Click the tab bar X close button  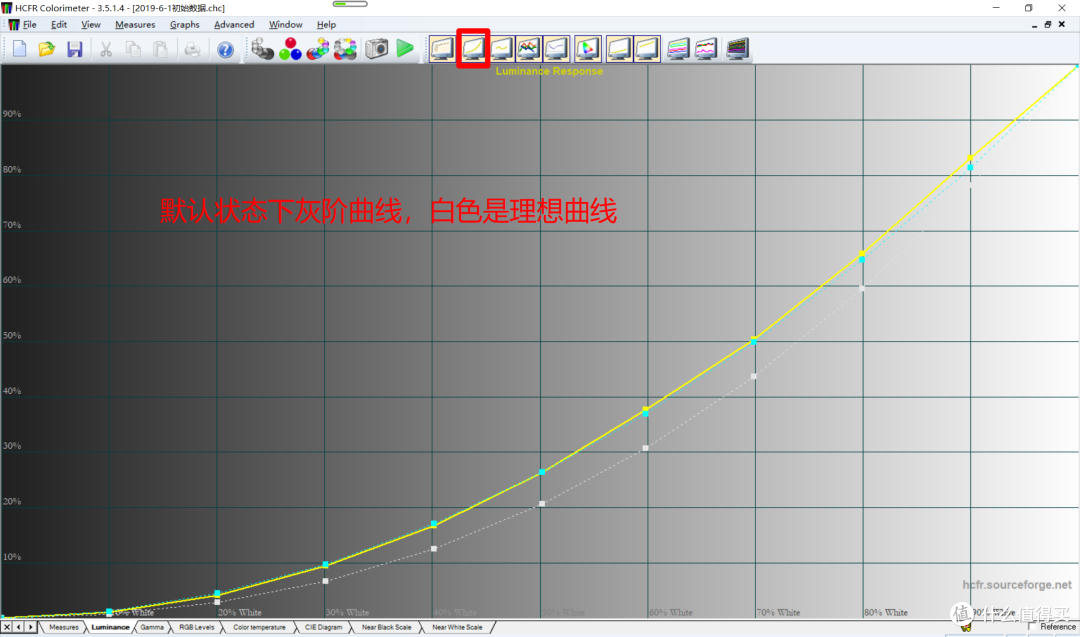[7, 627]
